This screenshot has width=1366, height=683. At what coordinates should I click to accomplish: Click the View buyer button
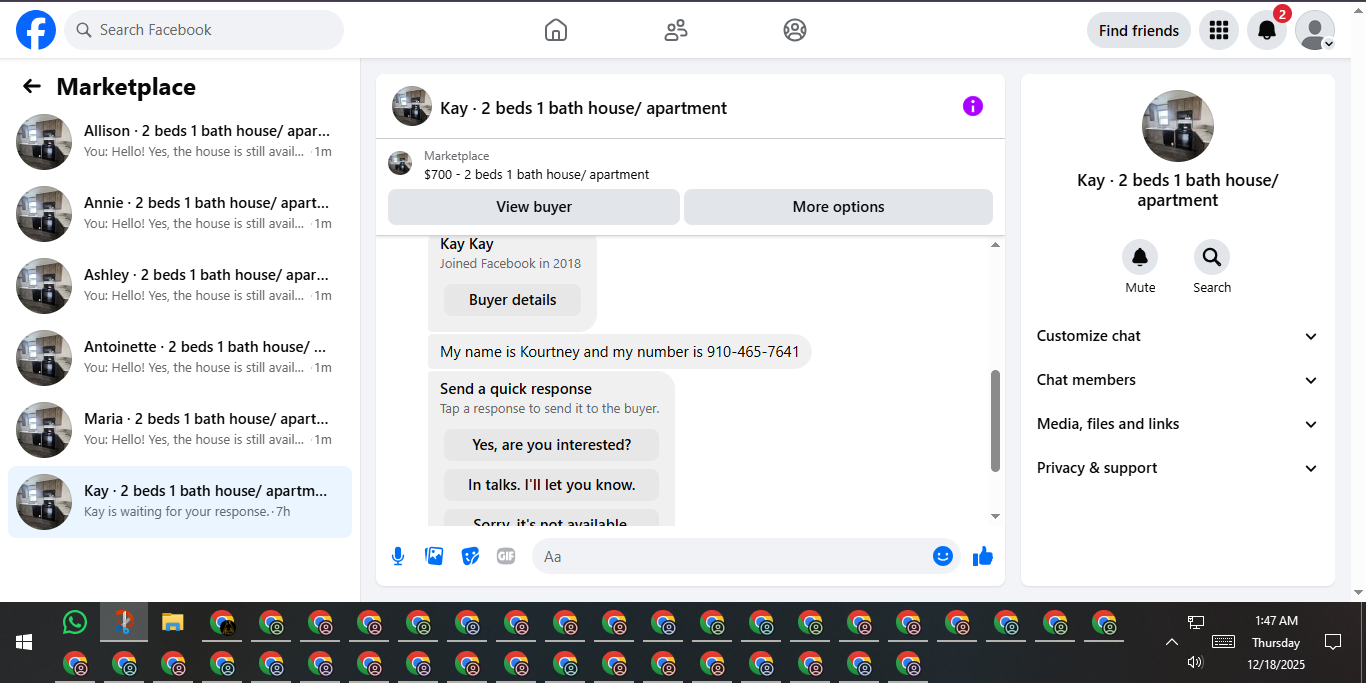point(534,207)
